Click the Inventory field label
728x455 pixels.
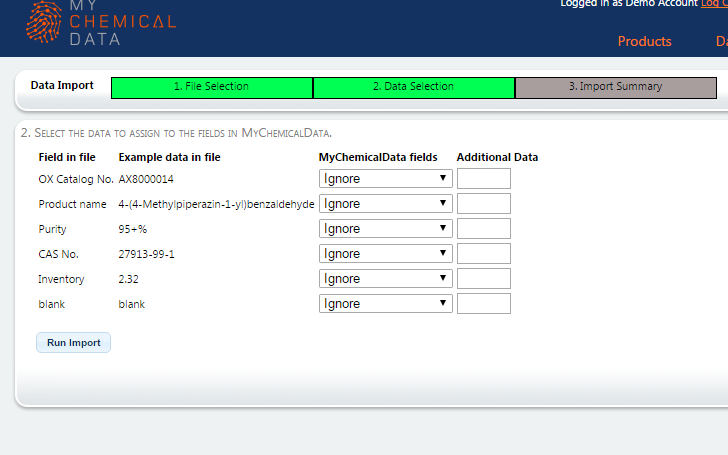click(61, 280)
